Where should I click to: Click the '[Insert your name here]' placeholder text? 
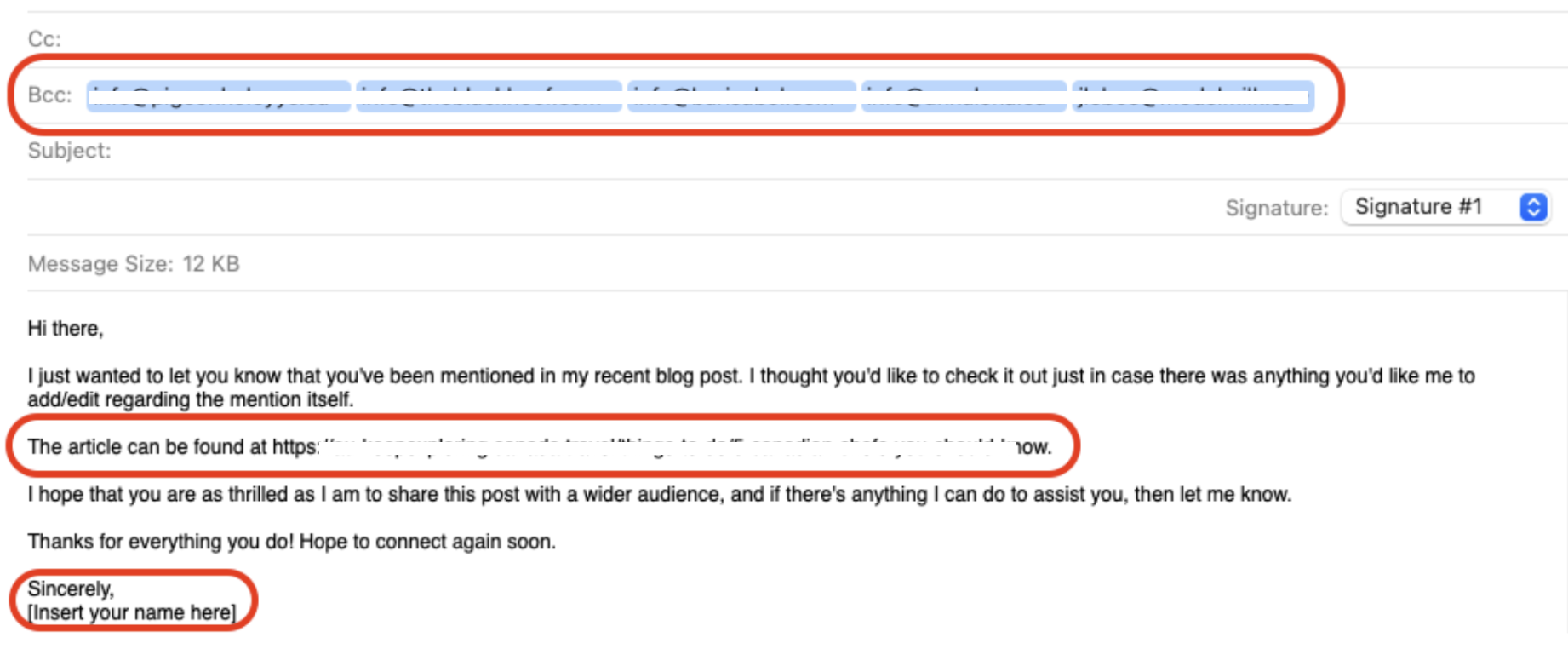pos(130,612)
